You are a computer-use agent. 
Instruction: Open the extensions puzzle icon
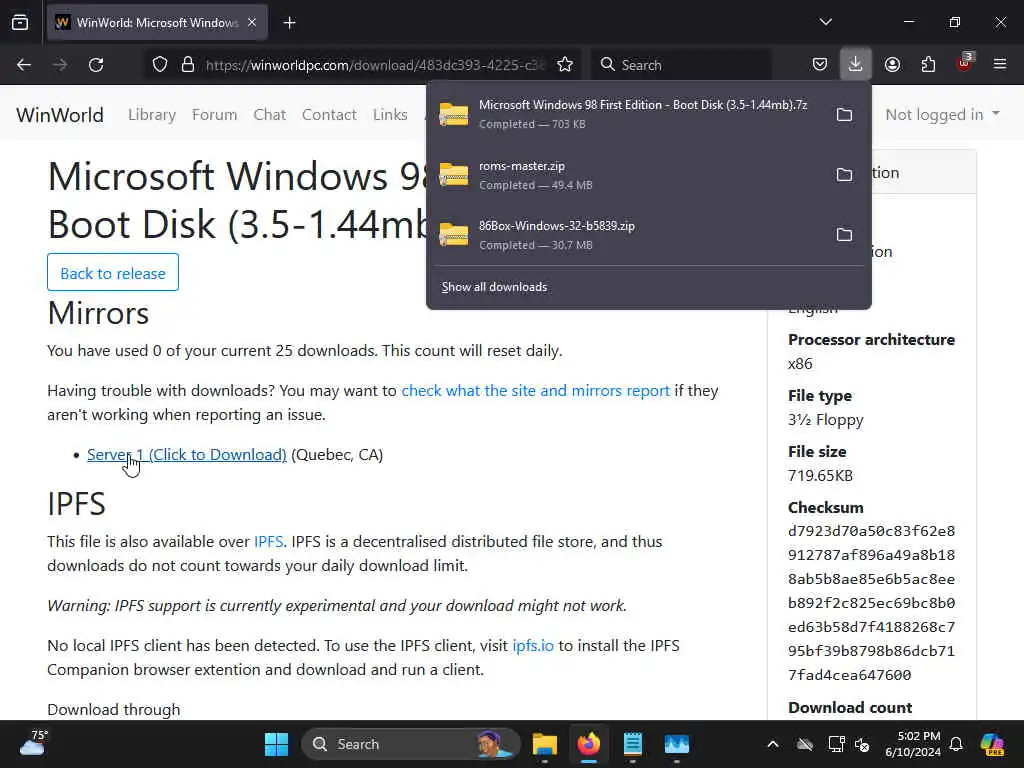click(928, 65)
